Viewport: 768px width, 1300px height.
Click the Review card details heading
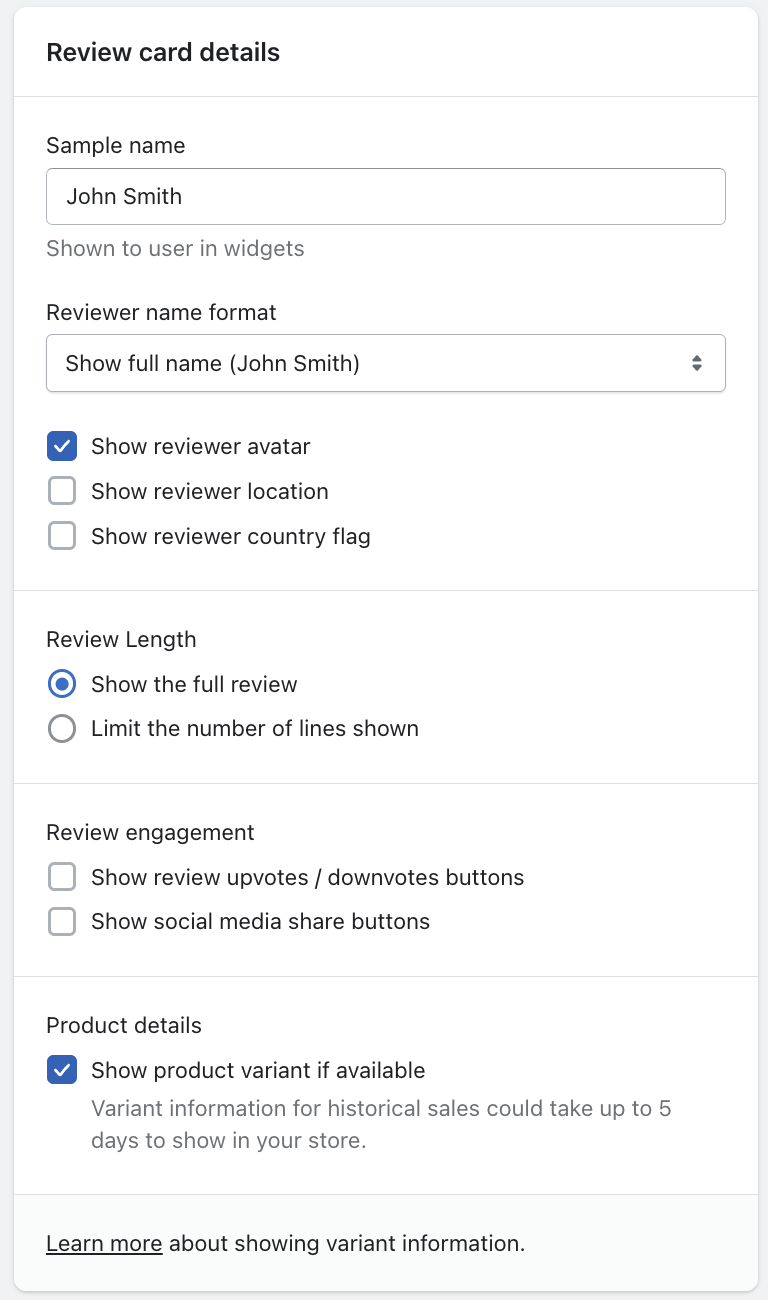point(163,53)
